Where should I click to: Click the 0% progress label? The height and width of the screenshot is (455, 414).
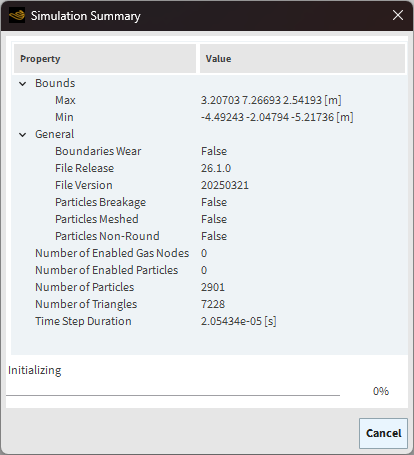pyautogui.click(x=381, y=391)
